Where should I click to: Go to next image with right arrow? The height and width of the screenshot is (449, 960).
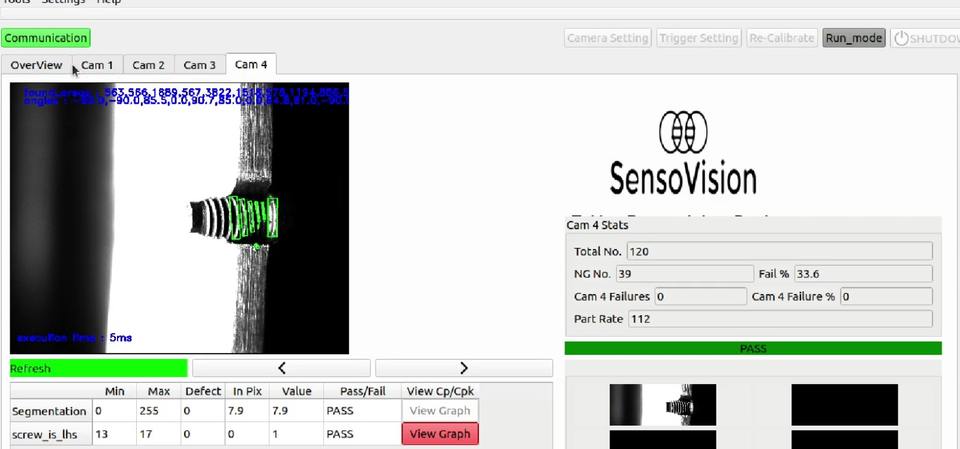(x=463, y=368)
